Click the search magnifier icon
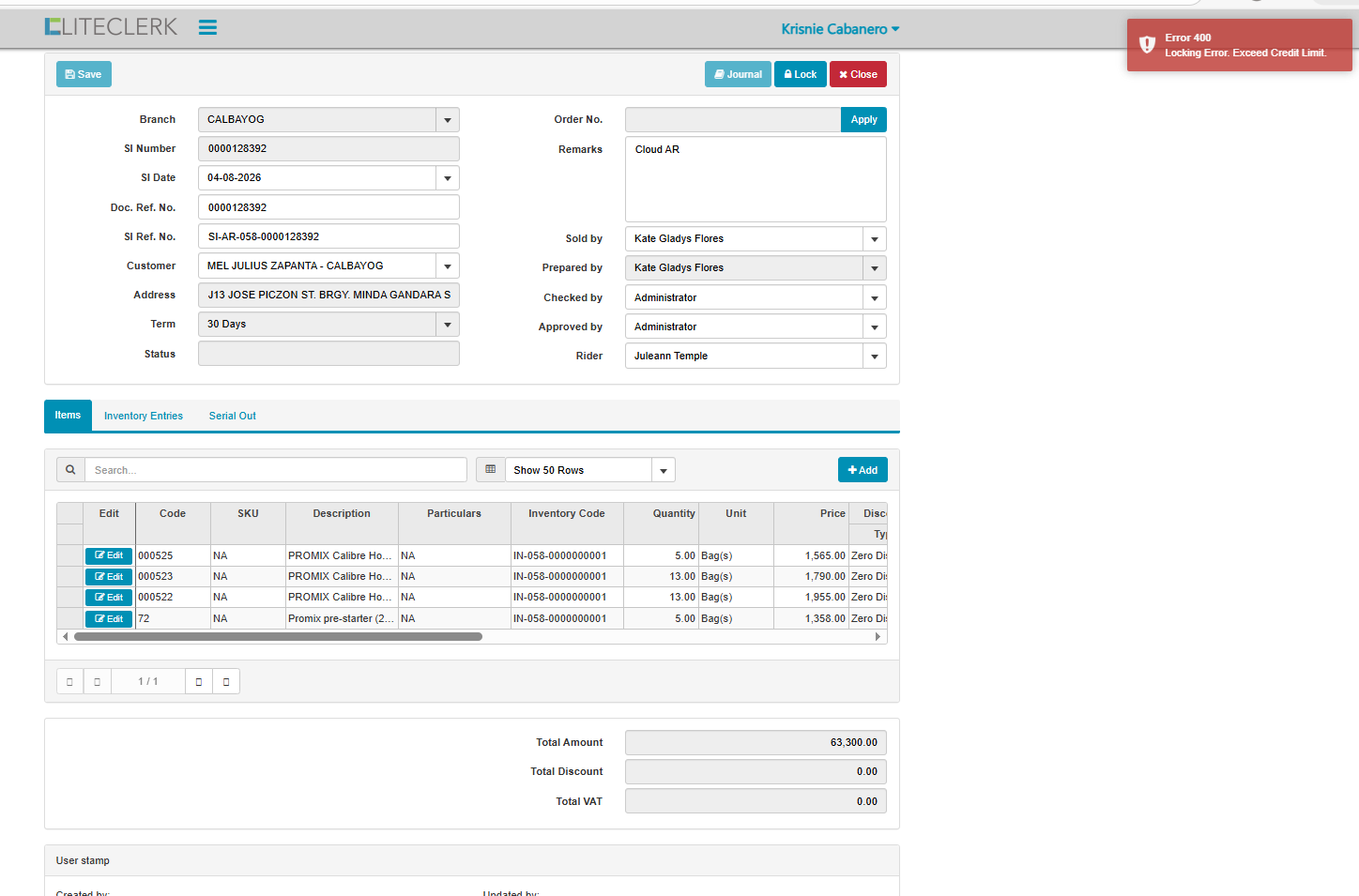 [x=70, y=470]
